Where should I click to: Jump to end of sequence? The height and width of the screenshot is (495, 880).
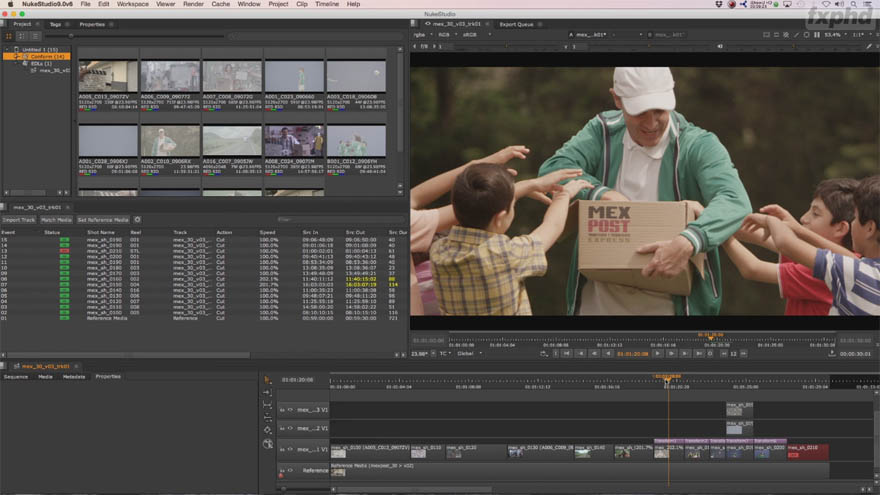point(699,354)
